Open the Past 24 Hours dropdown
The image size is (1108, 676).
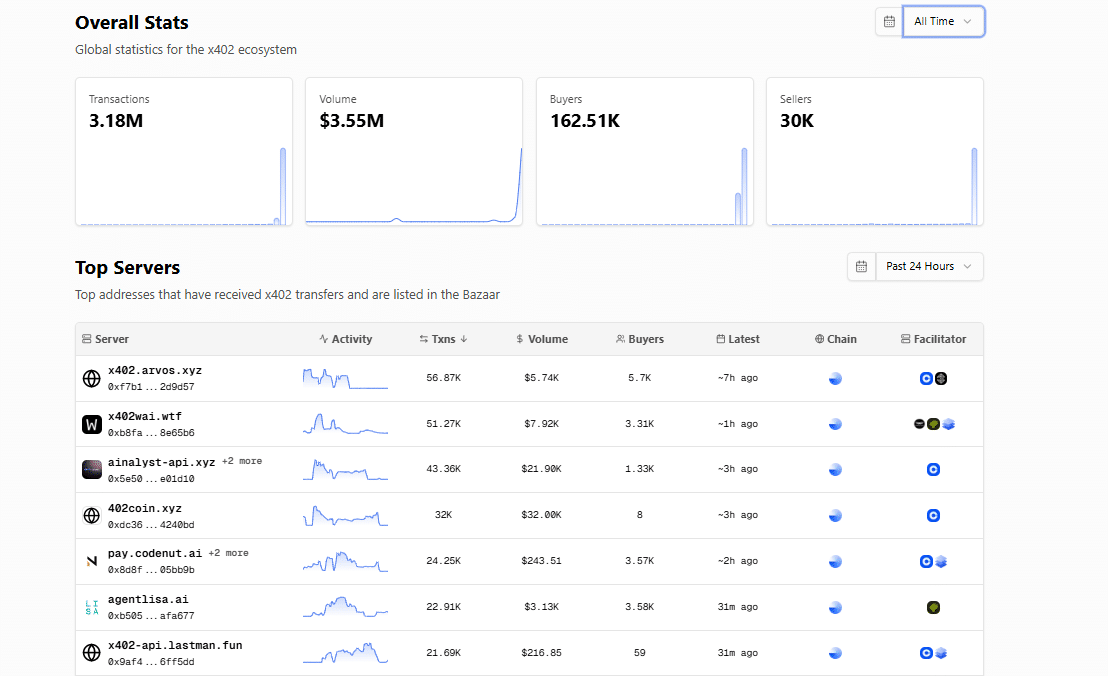[929, 267]
